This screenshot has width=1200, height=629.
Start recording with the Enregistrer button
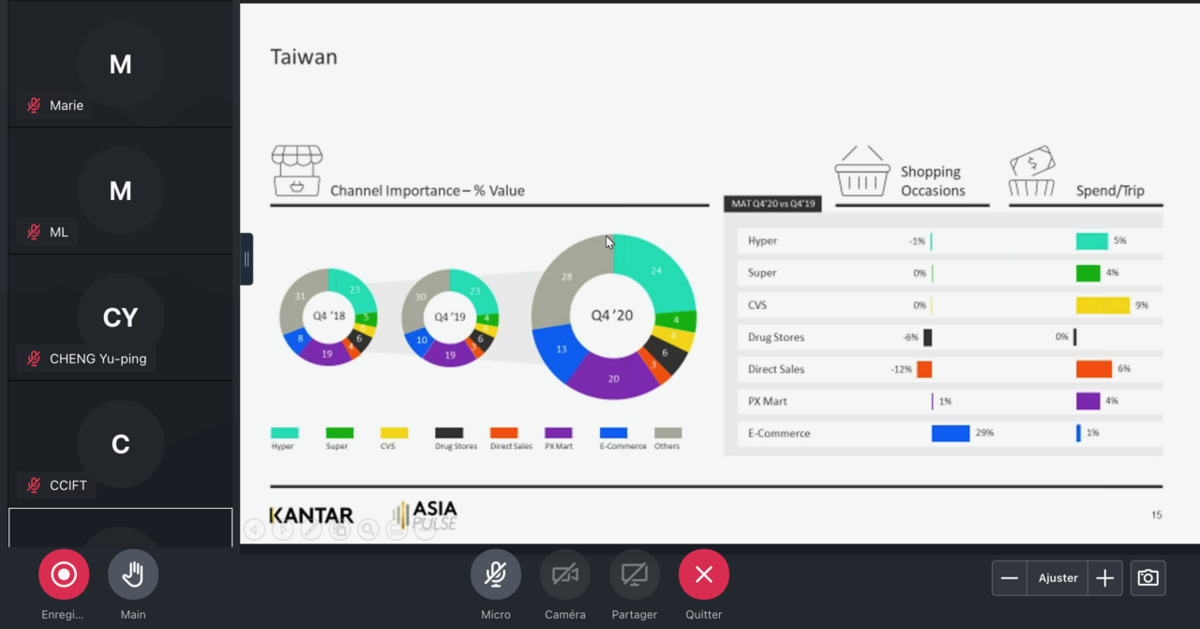tap(64, 575)
